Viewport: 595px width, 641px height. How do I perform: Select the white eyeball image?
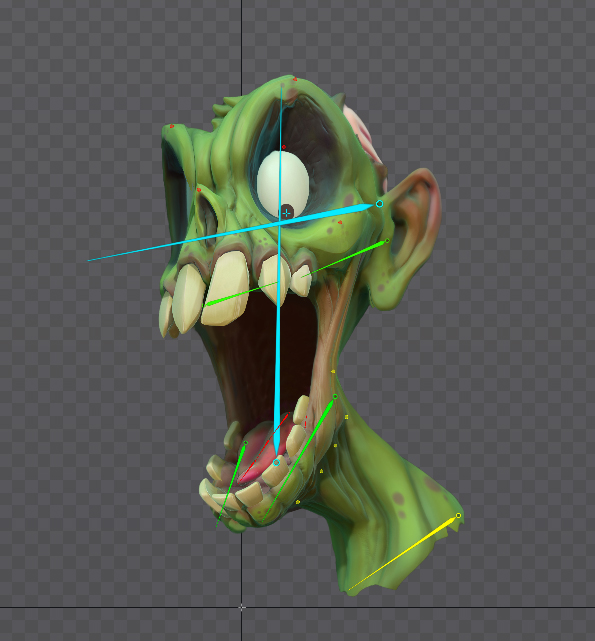[x=283, y=184]
